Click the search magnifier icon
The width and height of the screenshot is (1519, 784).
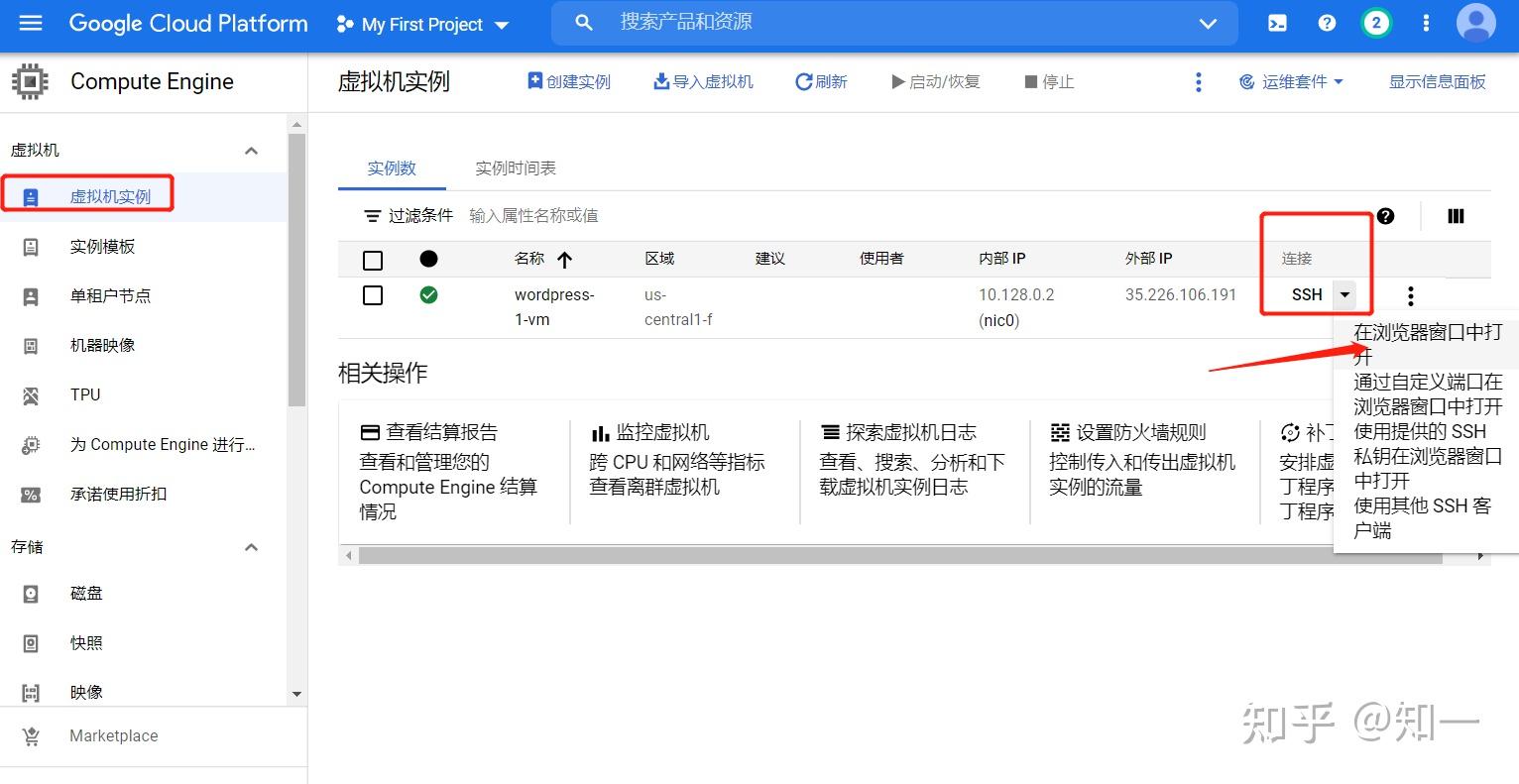pos(584,22)
